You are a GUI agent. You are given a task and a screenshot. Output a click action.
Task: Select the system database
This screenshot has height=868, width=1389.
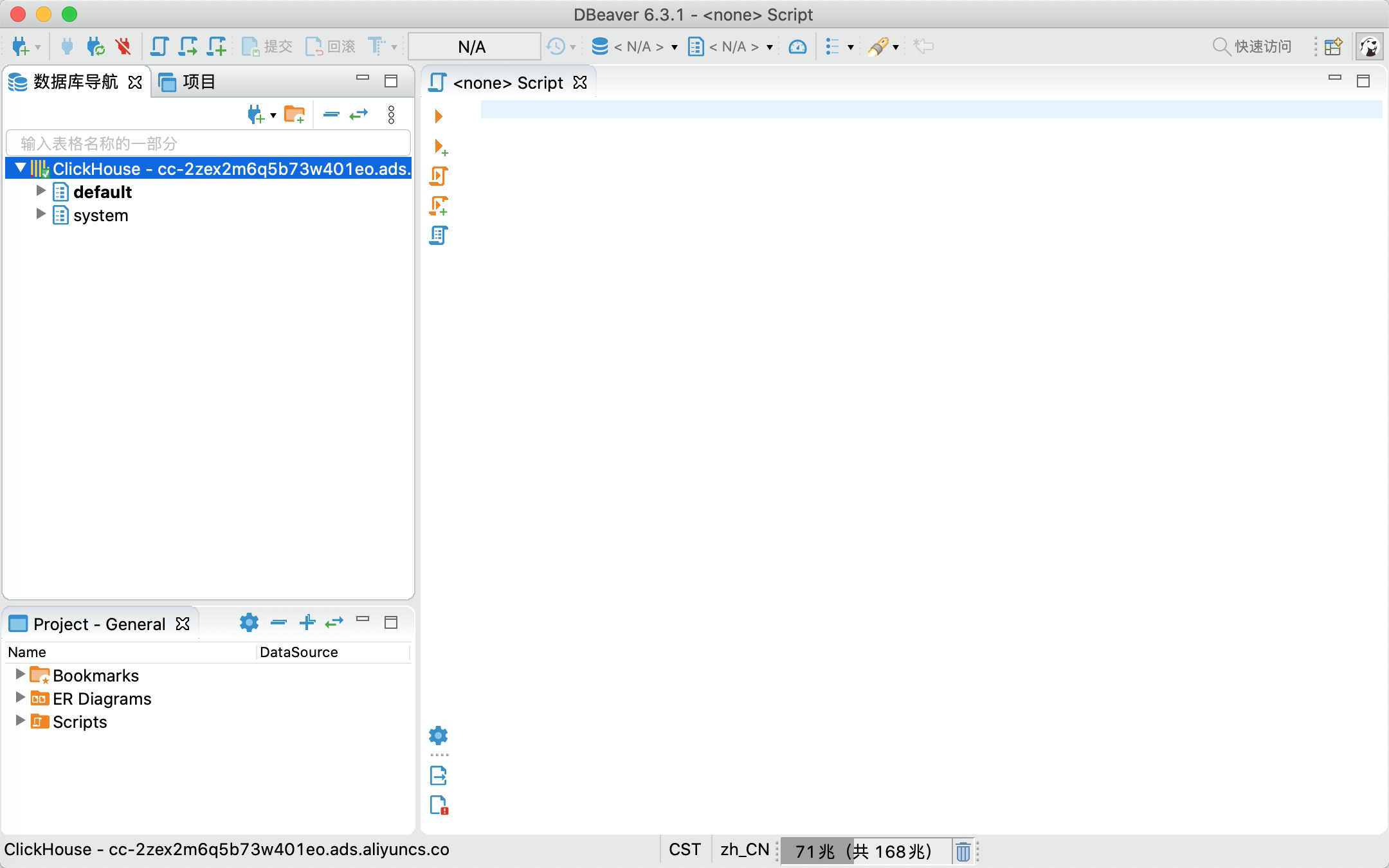(100, 215)
